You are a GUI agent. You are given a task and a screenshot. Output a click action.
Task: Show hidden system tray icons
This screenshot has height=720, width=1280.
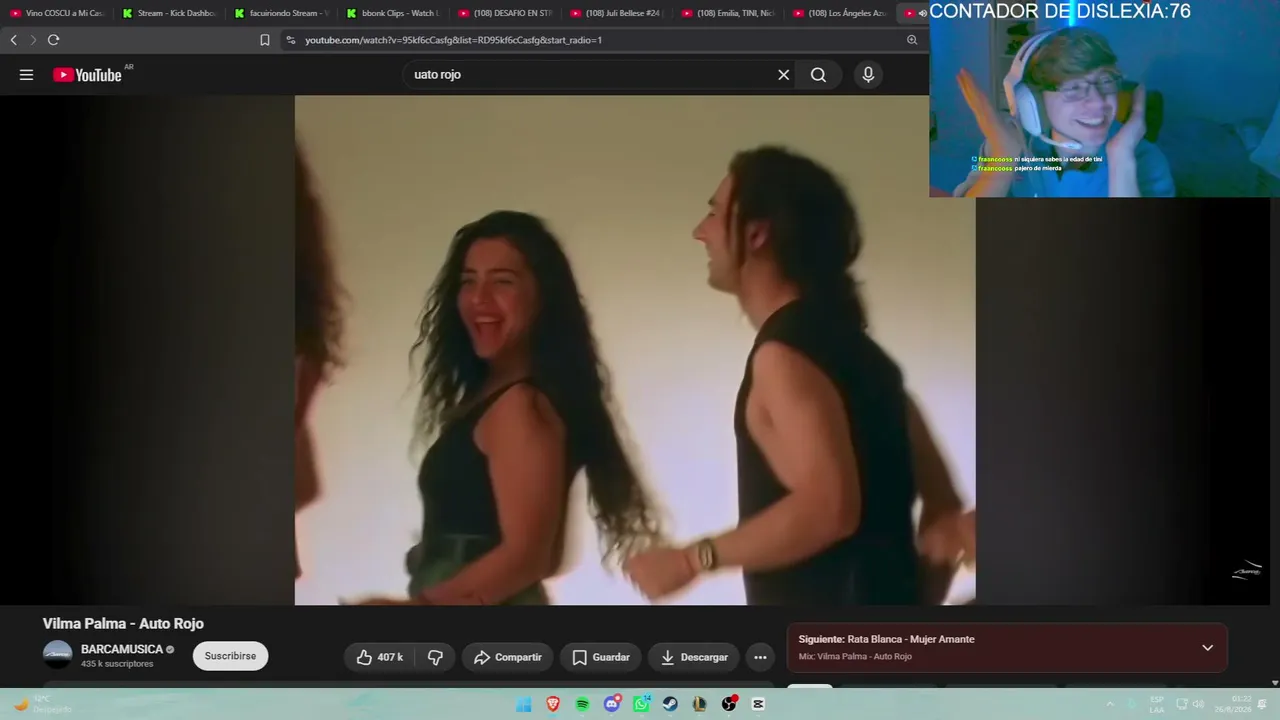[x=1110, y=704]
